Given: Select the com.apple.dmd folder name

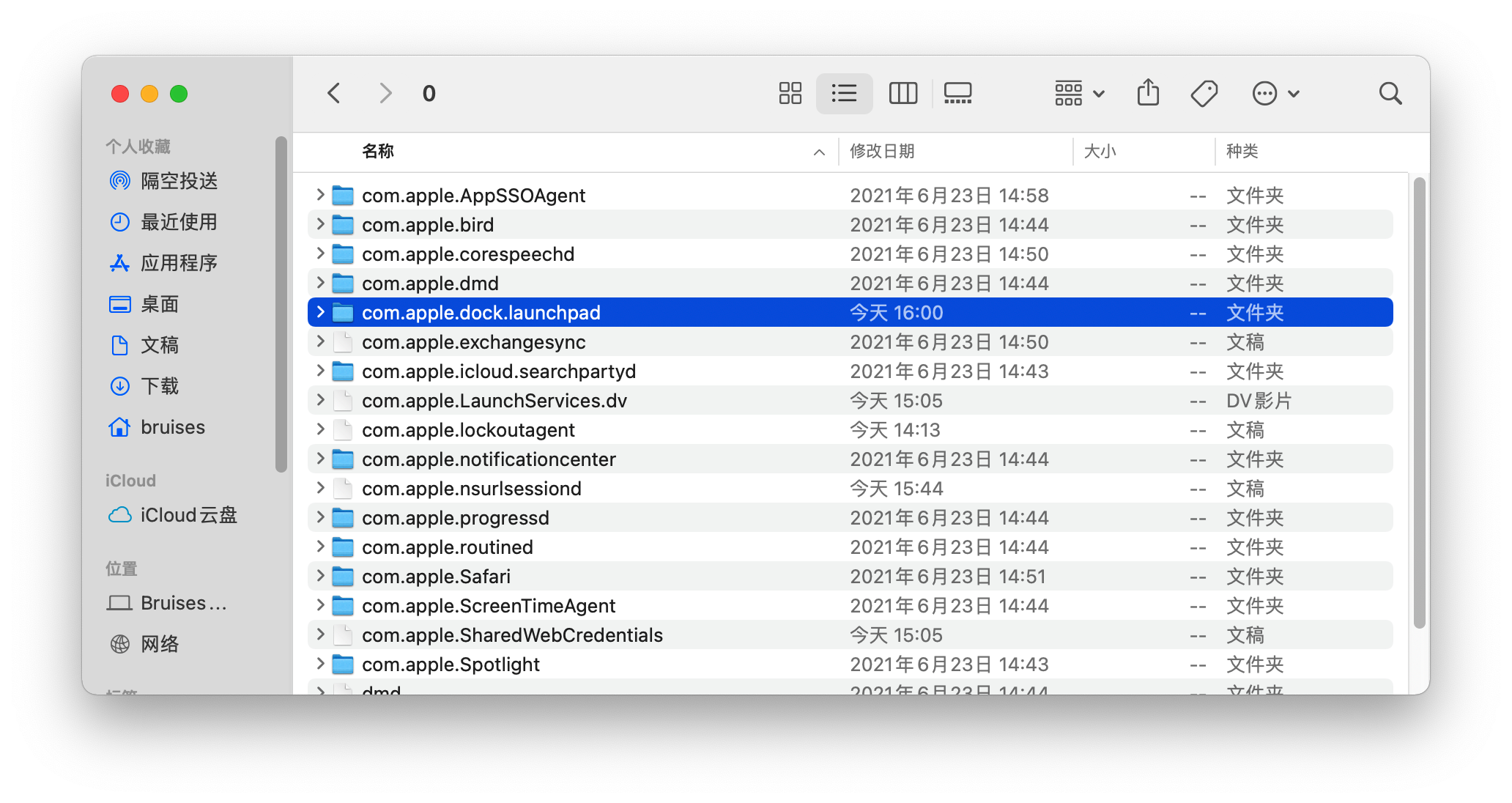Looking at the screenshot, I should tap(430, 284).
